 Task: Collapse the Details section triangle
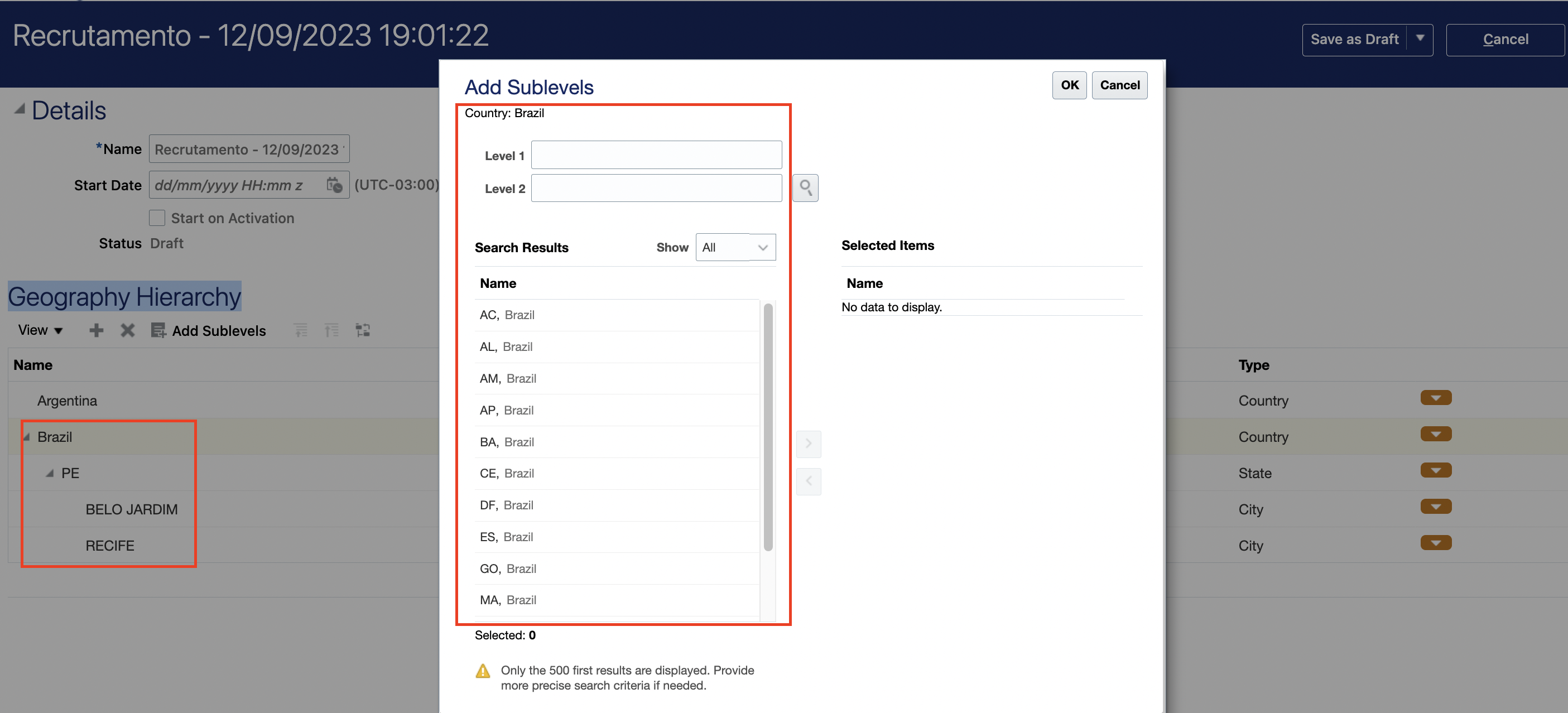click(20, 109)
